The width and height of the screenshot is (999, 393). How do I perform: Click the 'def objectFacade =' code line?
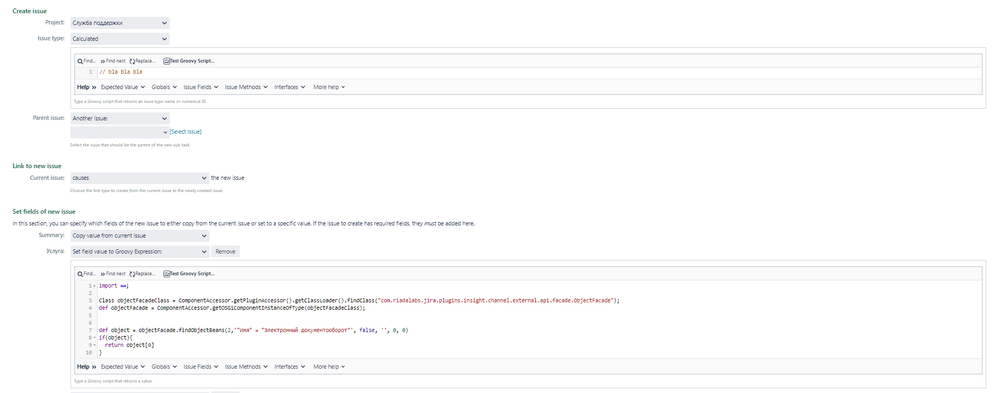pos(233,308)
